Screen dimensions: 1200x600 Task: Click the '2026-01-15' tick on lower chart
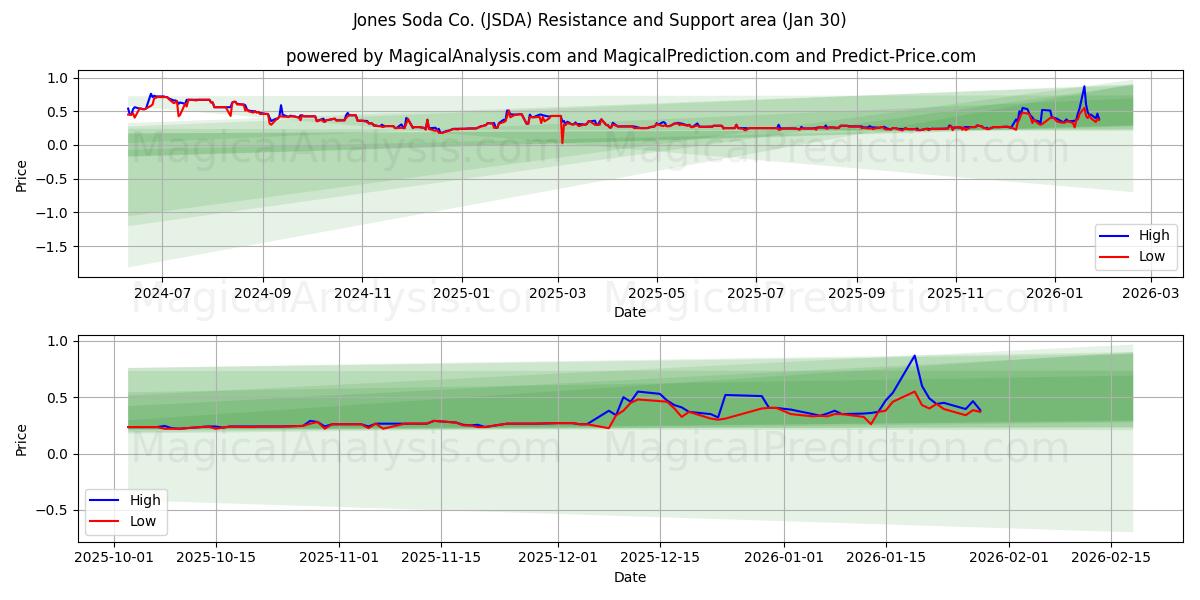click(885, 559)
